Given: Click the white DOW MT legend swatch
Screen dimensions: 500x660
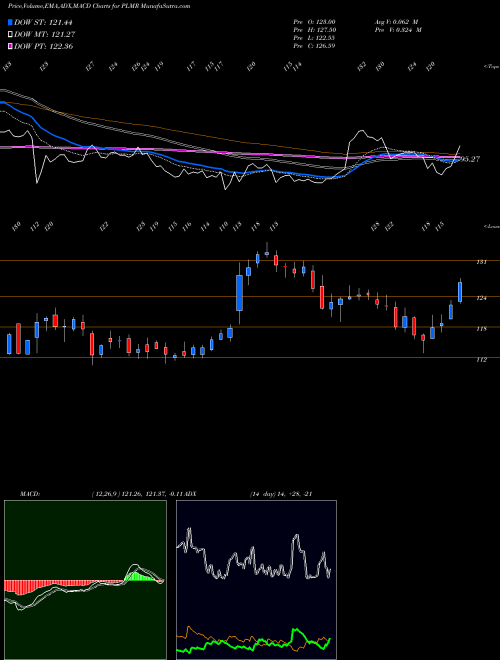Looking at the screenshot, I should tap(10, 35).
